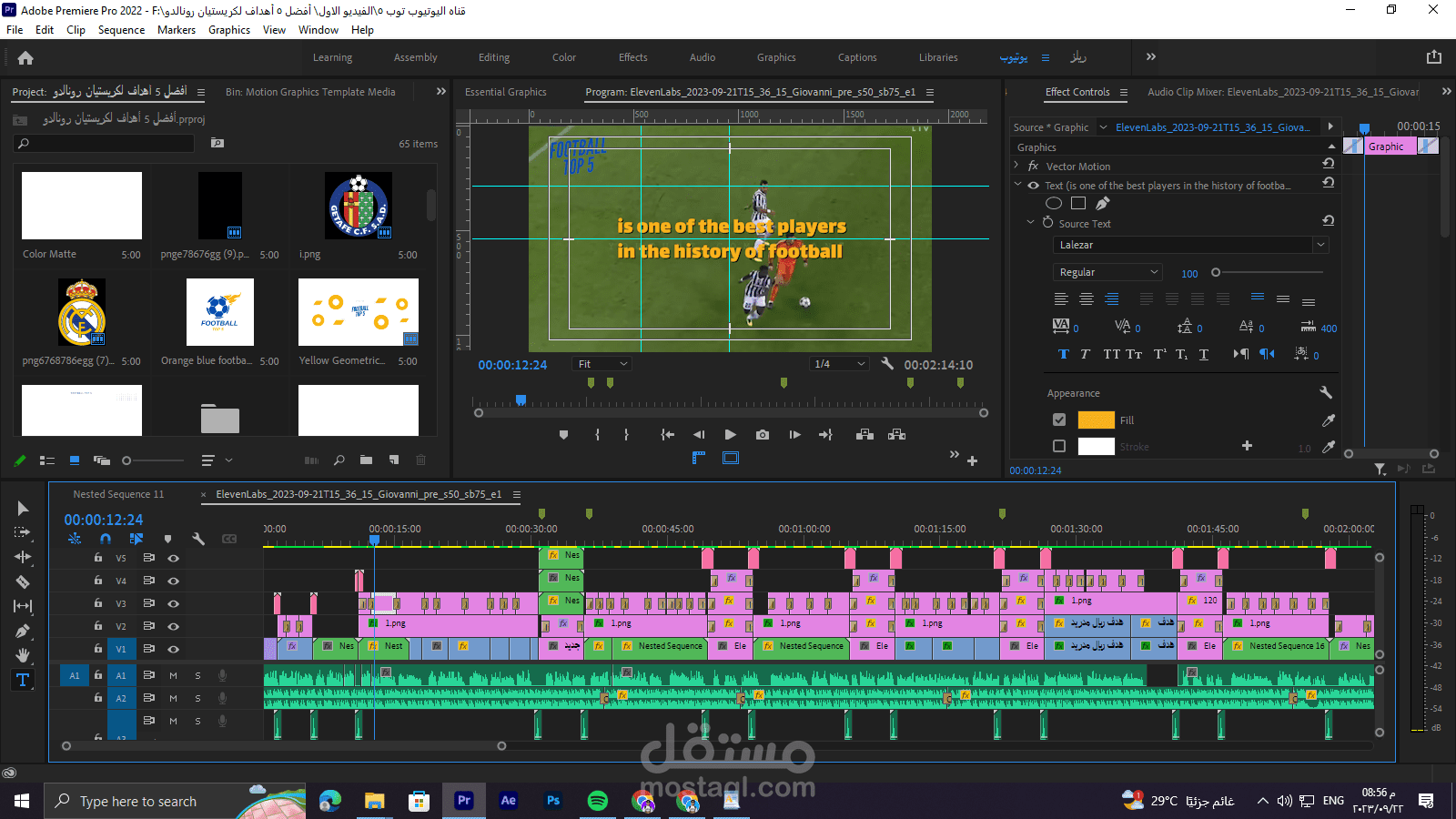Delete the selected project item with trash icon
The width and height of the screenshot is (1456, 819).
coord(420,460)
